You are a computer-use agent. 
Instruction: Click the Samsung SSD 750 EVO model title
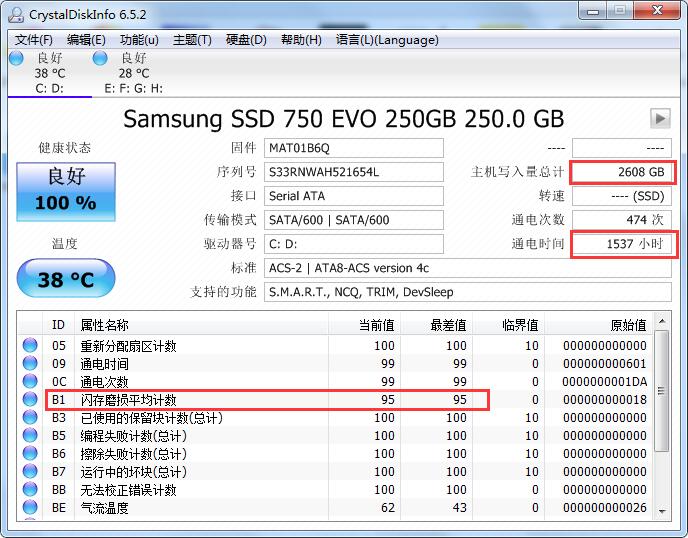point(344,119)
